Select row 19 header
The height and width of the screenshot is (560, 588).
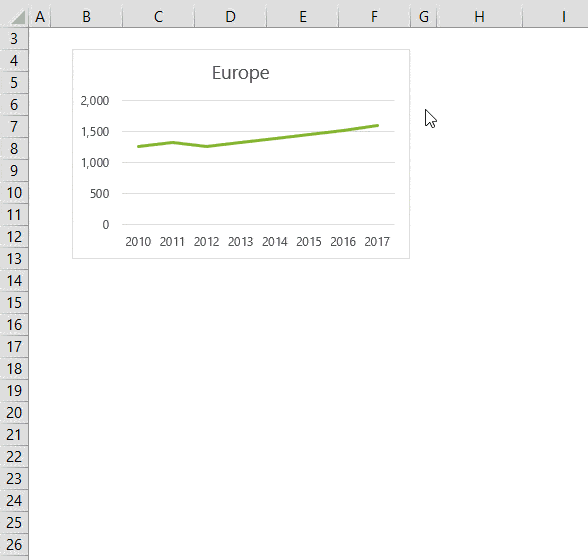[14, 391]
